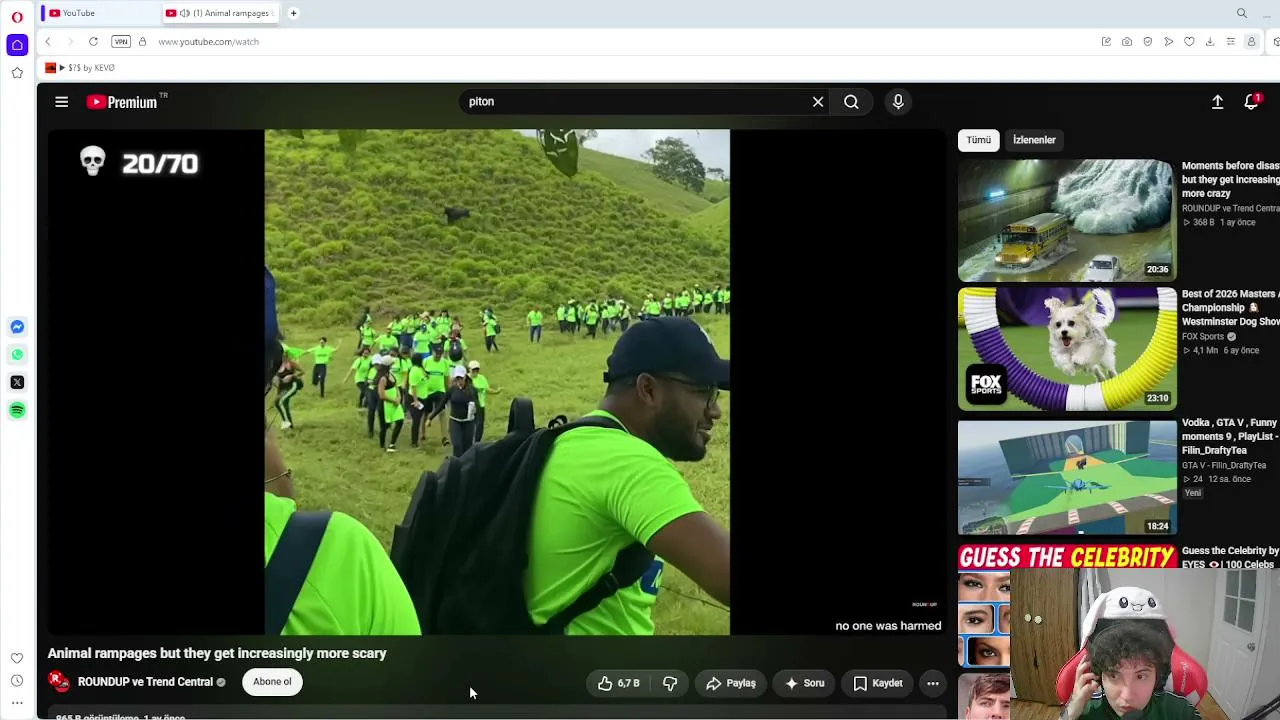The height and width of the screenshot is (720, 1280).
Task: Open Messenger in the Opera sidebar
Action: (x=17, y=327)
